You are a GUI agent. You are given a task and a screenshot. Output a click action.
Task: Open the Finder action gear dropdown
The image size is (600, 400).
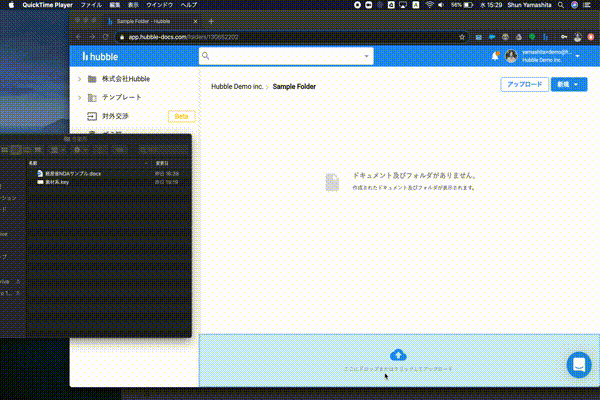80,150
